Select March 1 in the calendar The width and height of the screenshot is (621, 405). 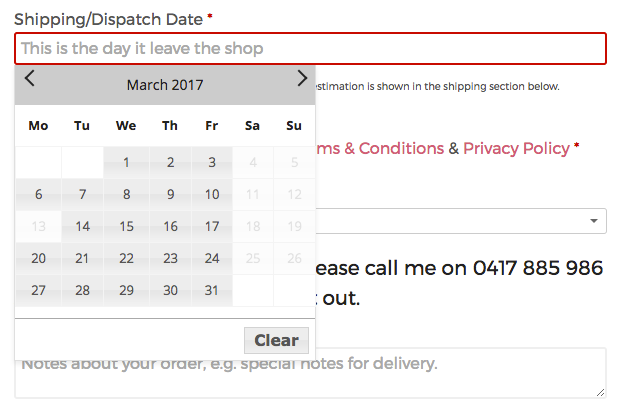point(126,163)
